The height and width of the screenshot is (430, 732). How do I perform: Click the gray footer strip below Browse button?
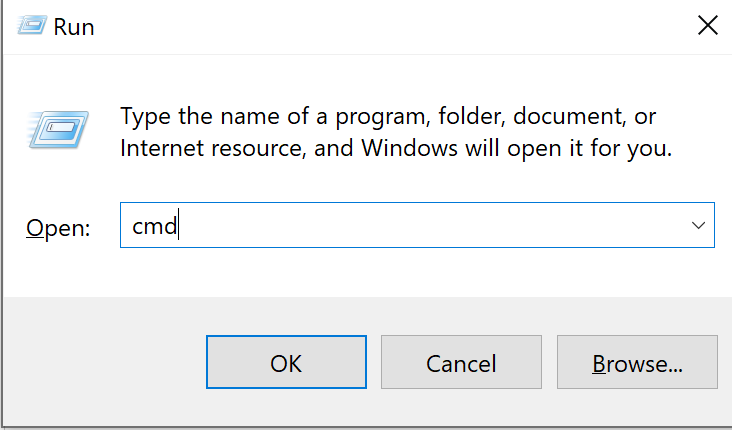637,407
